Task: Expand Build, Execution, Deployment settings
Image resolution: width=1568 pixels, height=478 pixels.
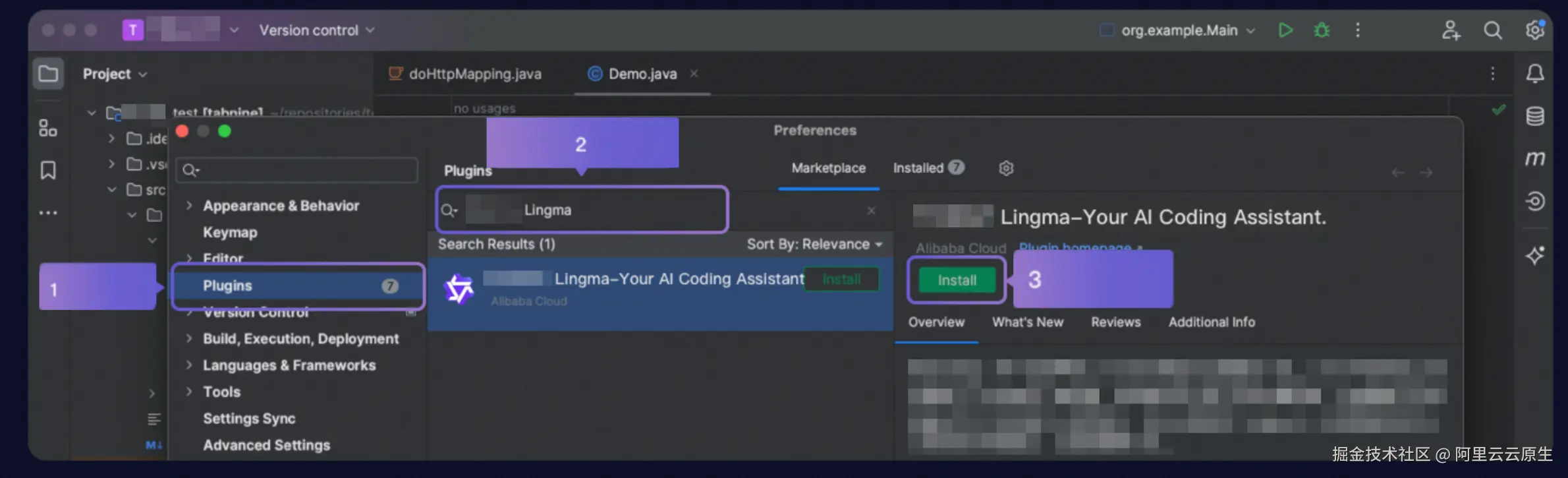Action: tap(189, 338)
